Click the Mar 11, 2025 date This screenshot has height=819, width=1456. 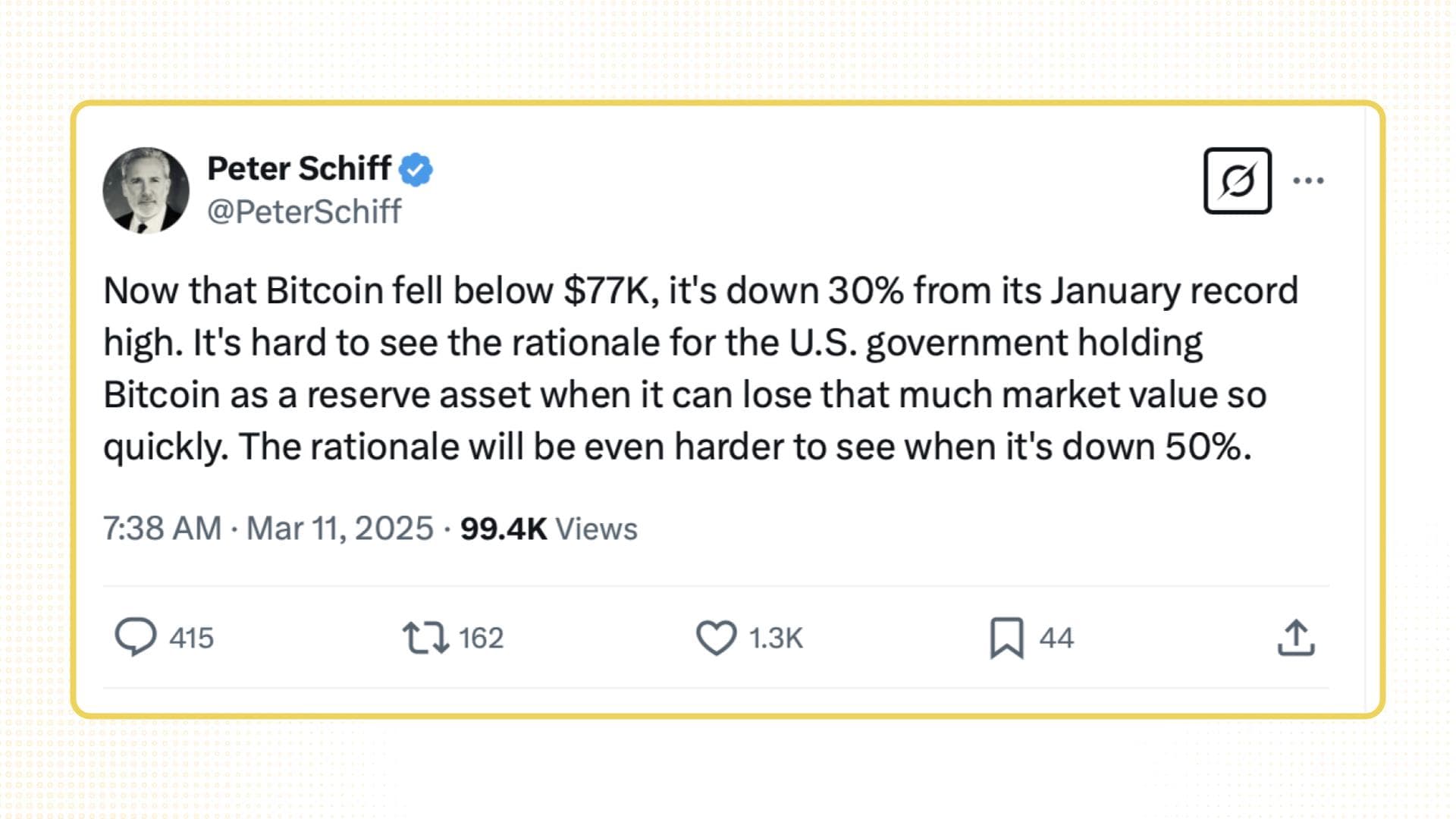coord(340,529)
